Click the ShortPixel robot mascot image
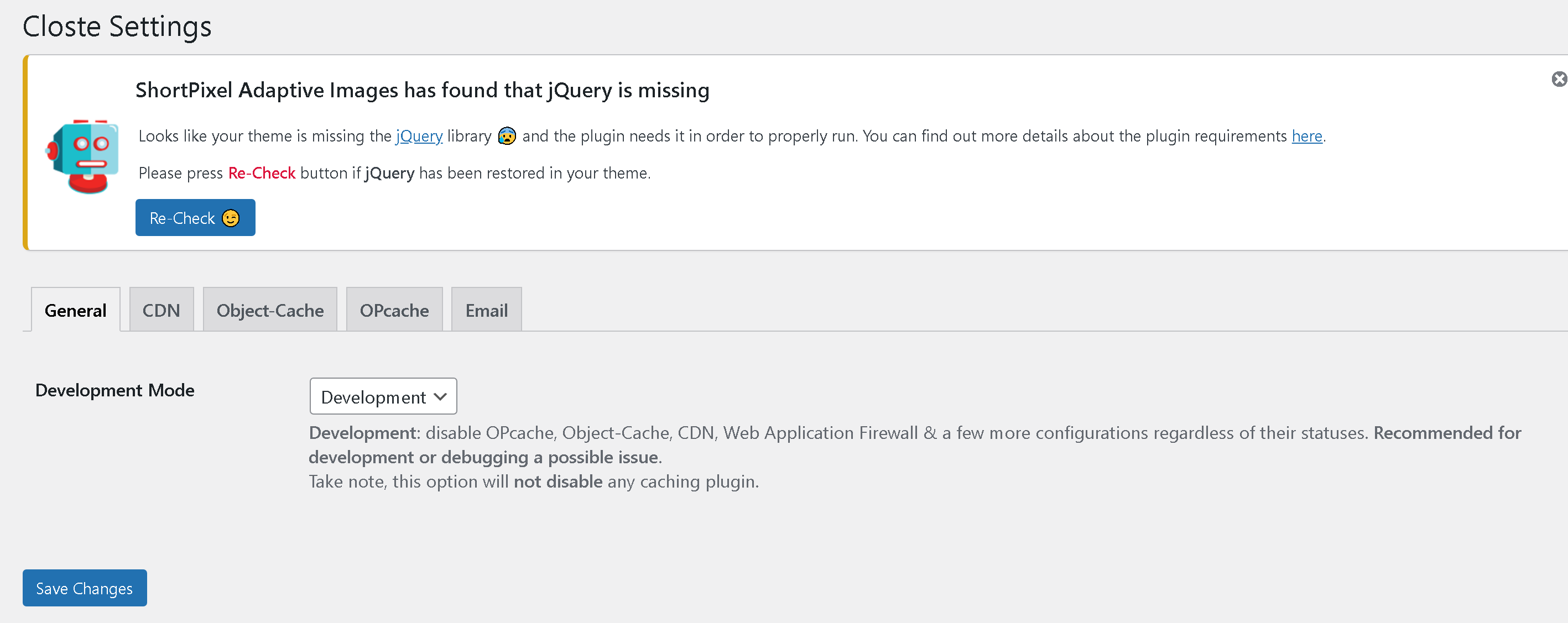 [x=82, y=156]
